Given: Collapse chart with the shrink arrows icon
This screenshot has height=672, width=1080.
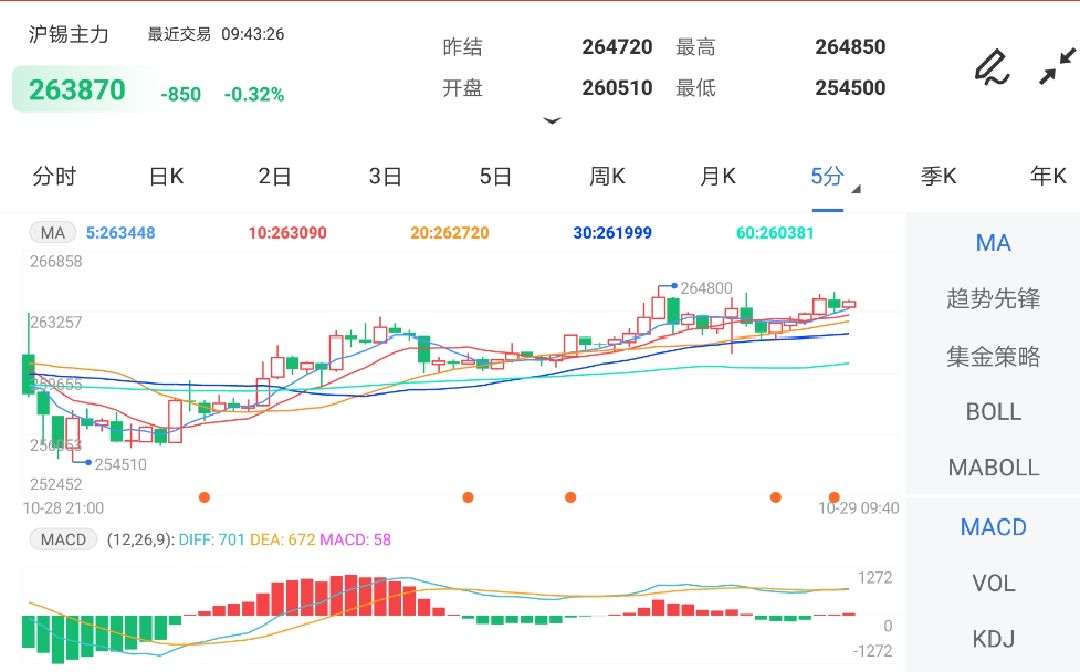Looking at the screenshot, I should click(x=1057, y=66).
